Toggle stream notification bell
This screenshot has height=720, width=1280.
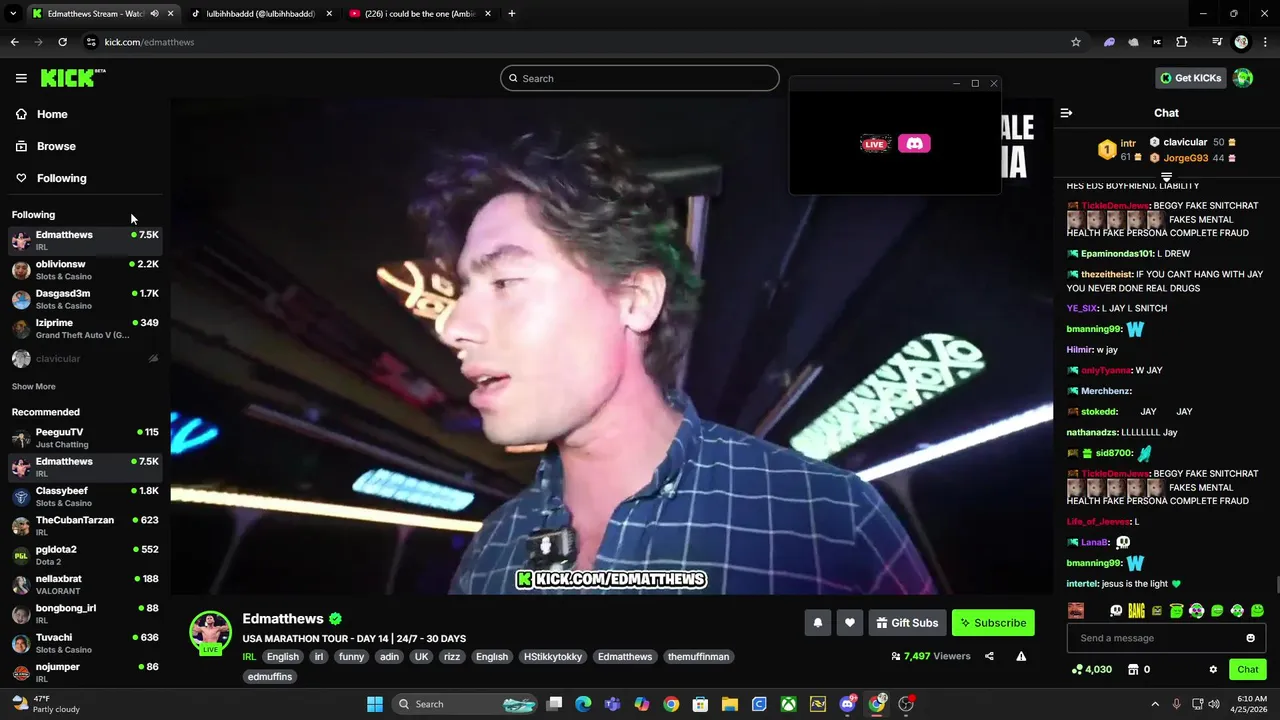click(x=817, y=623)
